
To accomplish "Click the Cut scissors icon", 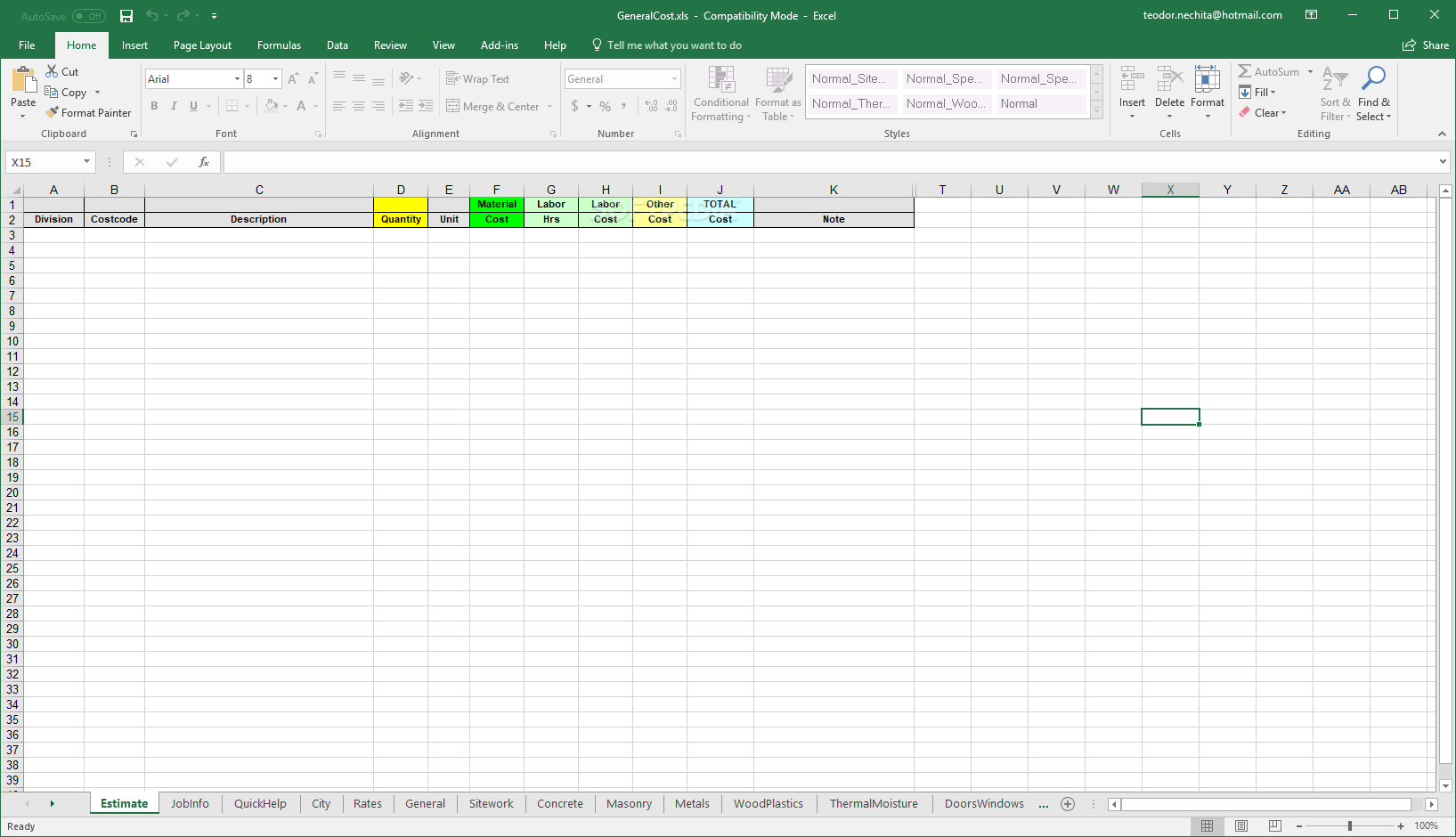I will (52, 71).
